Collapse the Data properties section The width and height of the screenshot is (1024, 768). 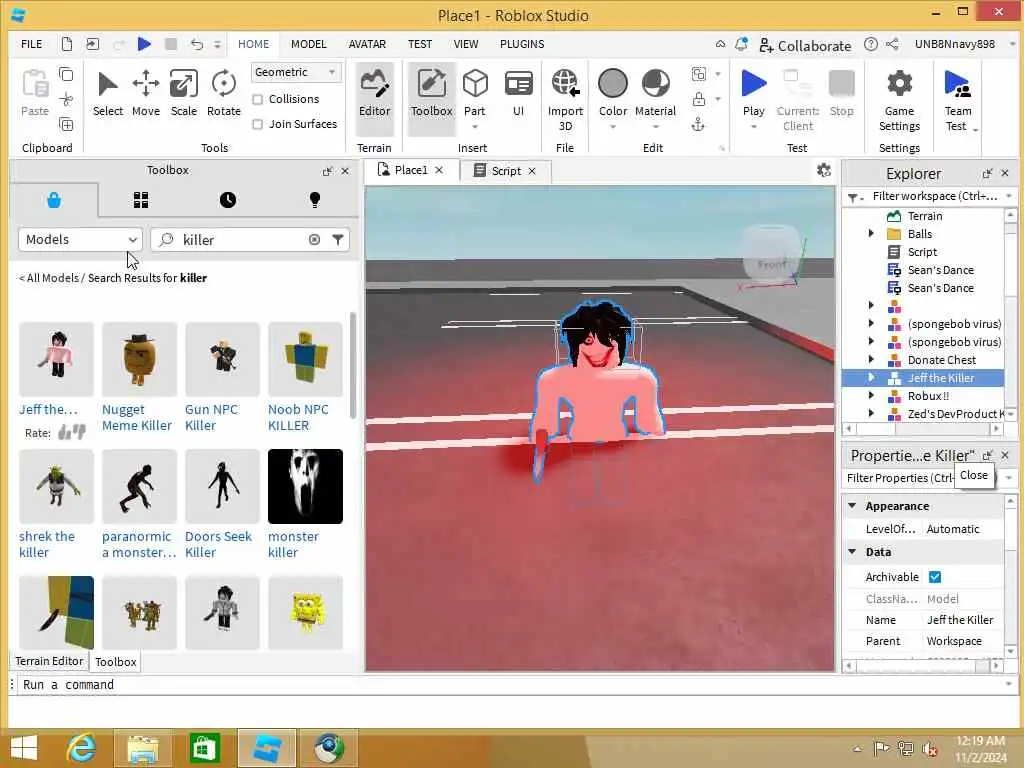pyautogui.click(x=852, y=552)
